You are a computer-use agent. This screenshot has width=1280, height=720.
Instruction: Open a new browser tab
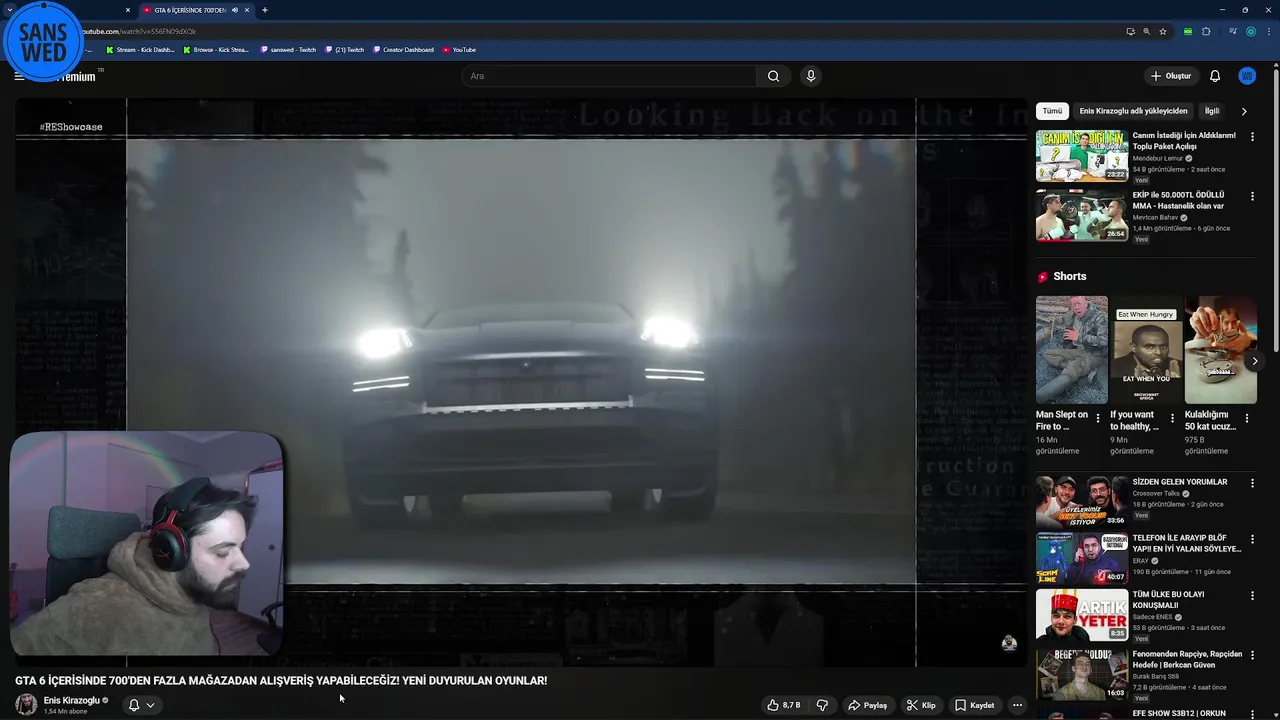click(265, 10)
